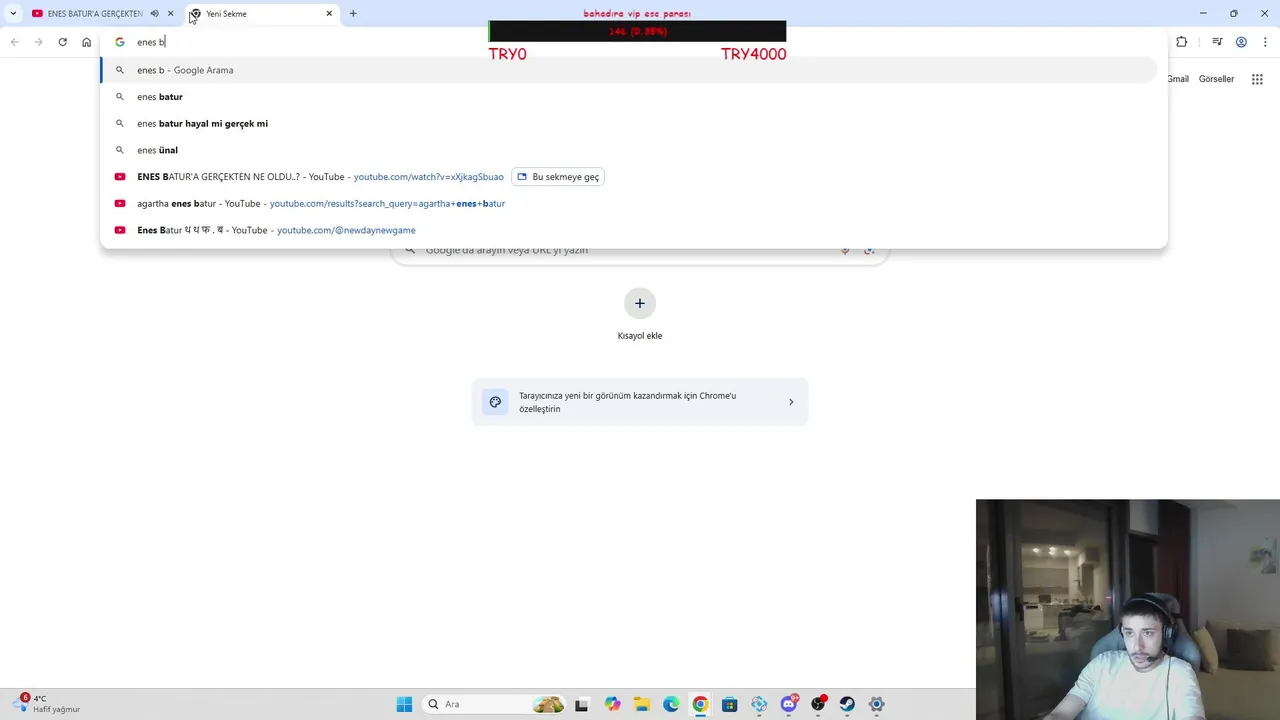Click the Chrome taskbar icon
This screenshot has height=720, width=1280.
point(700,704)
